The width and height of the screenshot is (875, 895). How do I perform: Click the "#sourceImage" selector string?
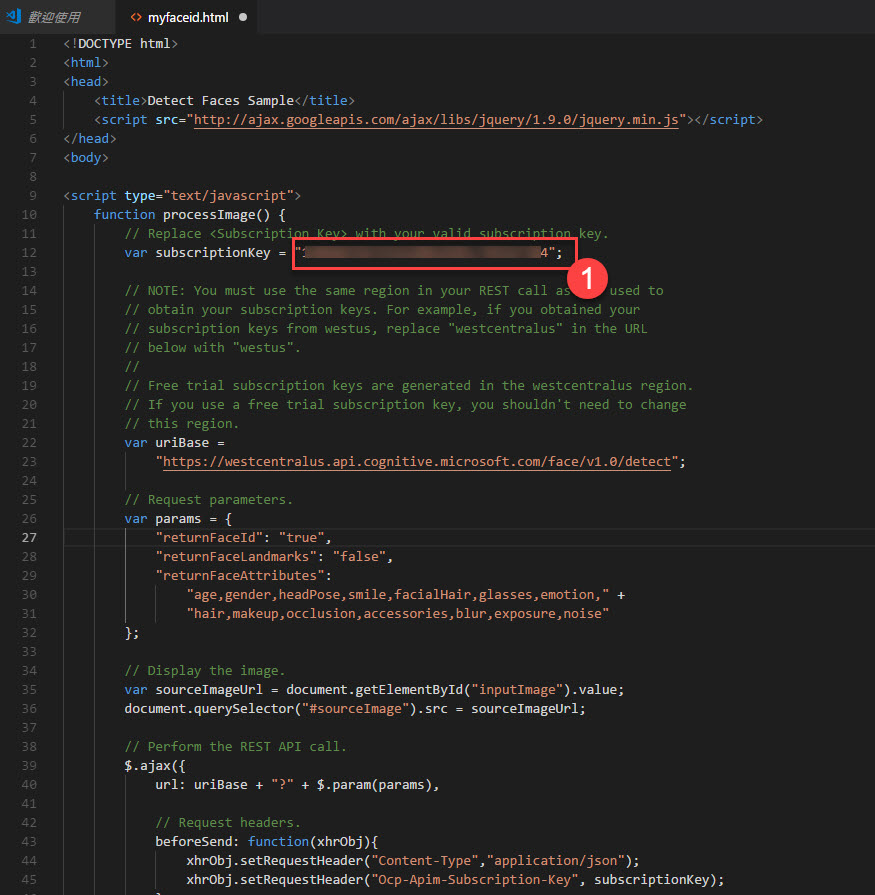[356, 709]
